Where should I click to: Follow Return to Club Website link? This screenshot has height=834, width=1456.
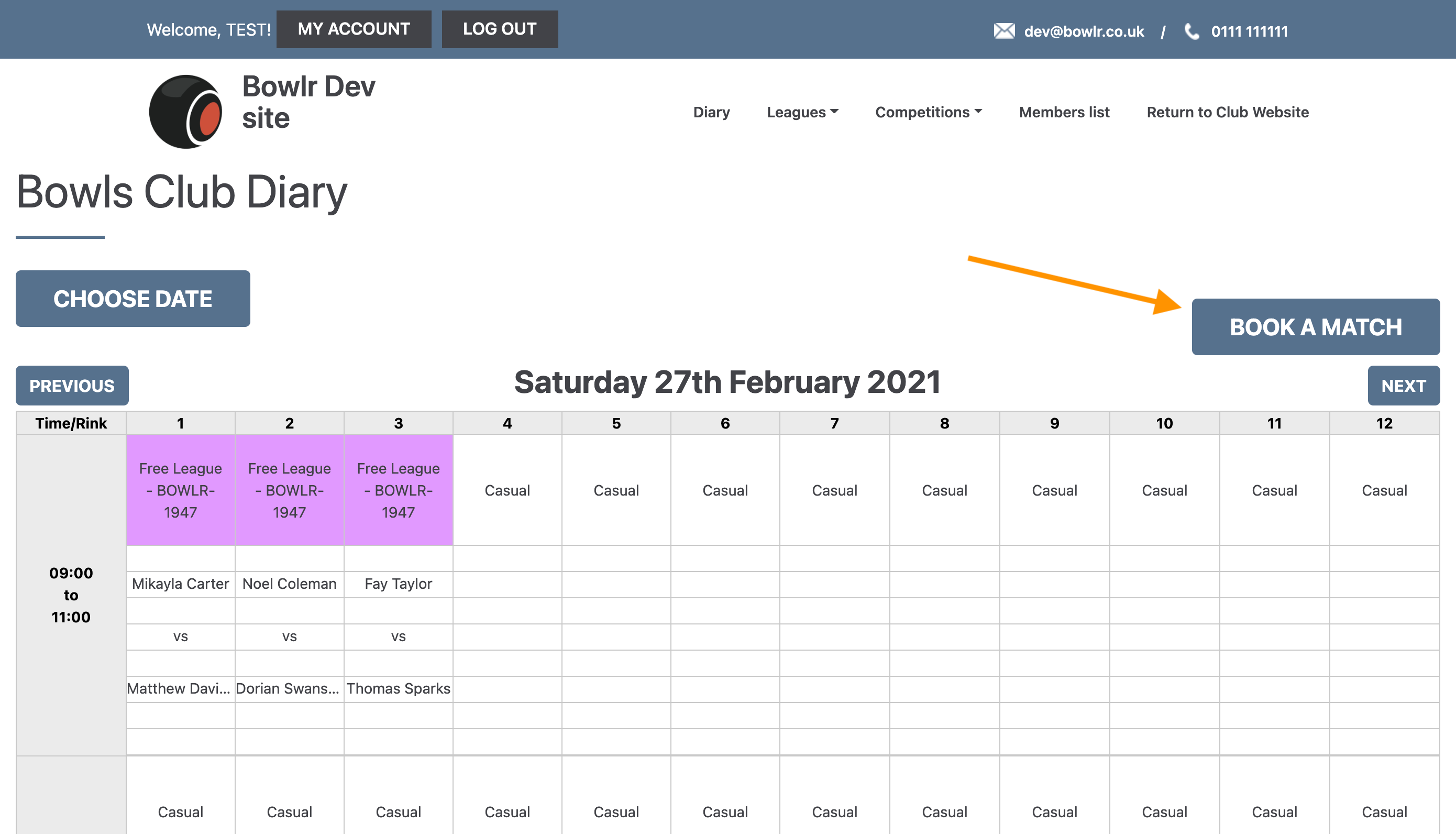tap(1227, 112)
